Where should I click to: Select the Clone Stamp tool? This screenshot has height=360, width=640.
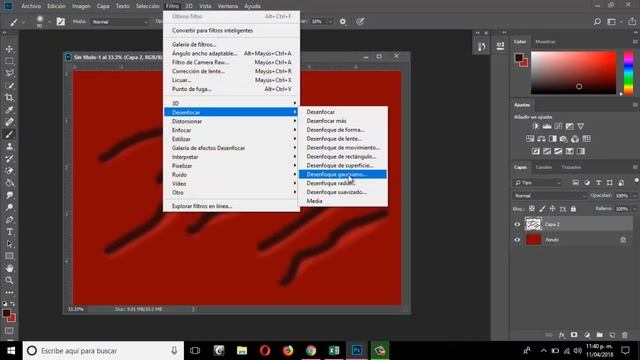(9, 147)
